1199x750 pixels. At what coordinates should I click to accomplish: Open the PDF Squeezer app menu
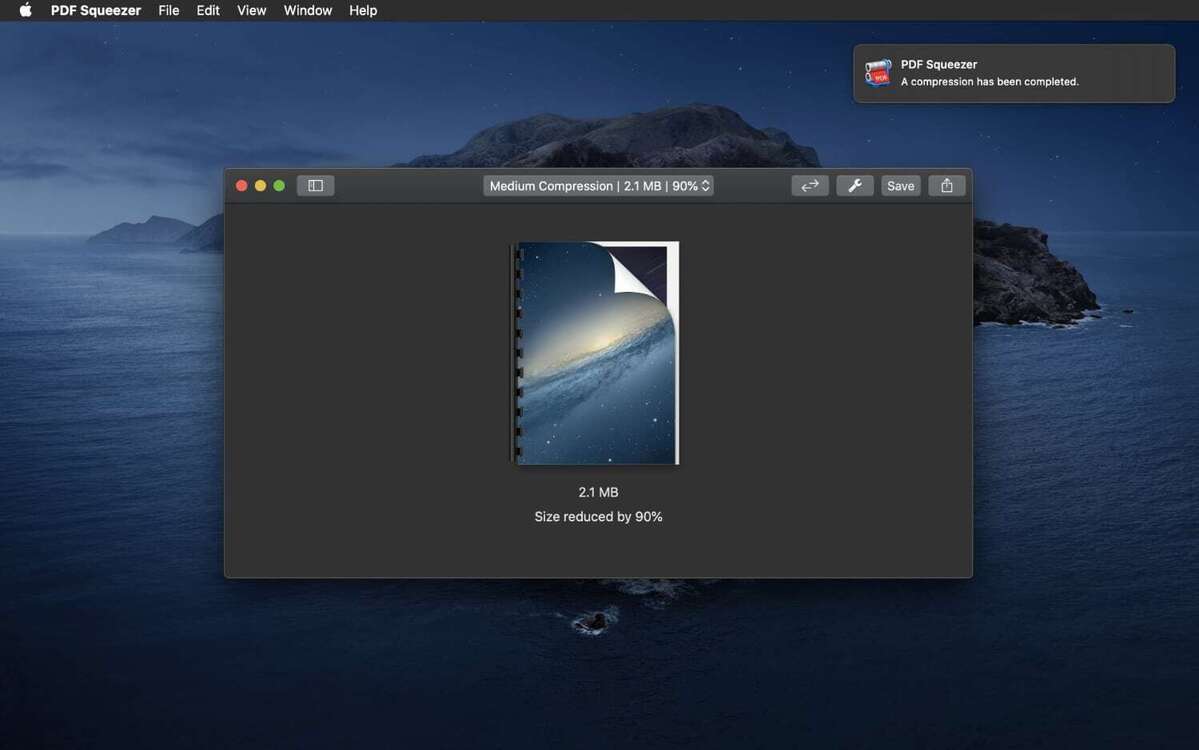96,11
